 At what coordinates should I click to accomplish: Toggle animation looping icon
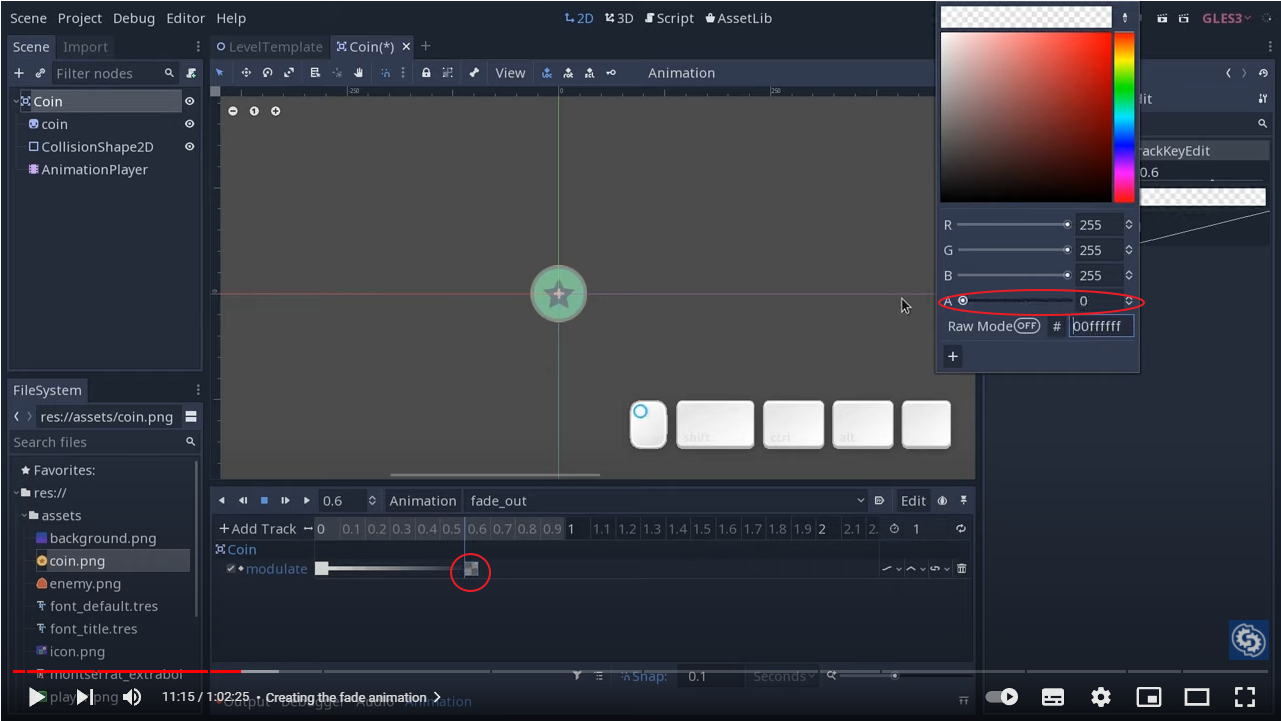coord(961,529)
